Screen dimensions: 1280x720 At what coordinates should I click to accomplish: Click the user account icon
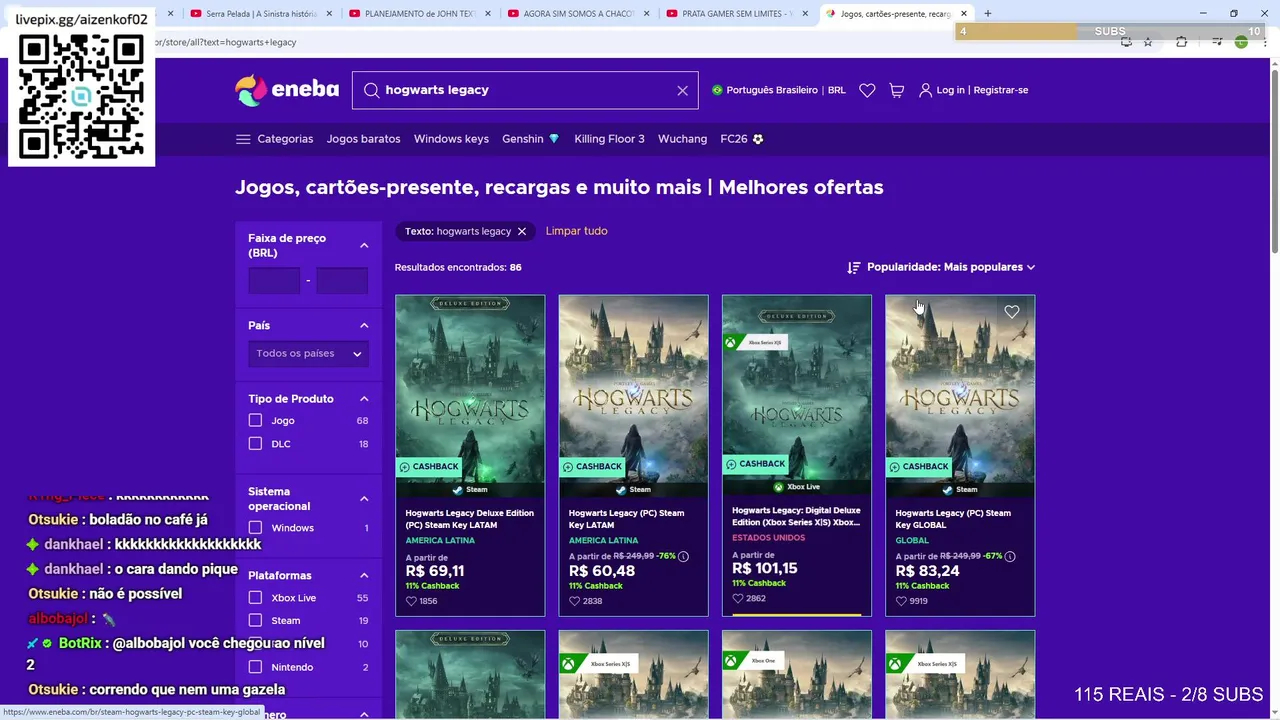coord(925,90)
